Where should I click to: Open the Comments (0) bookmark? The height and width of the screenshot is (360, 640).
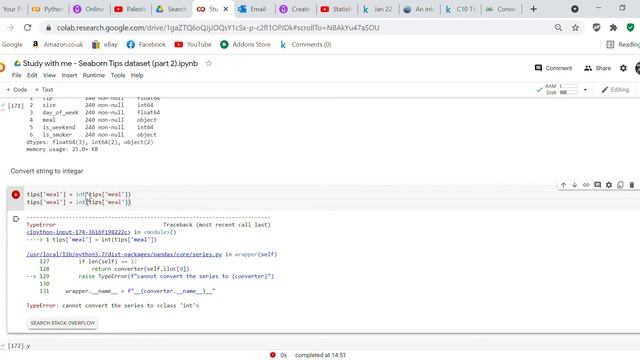(x=305, y=44)
